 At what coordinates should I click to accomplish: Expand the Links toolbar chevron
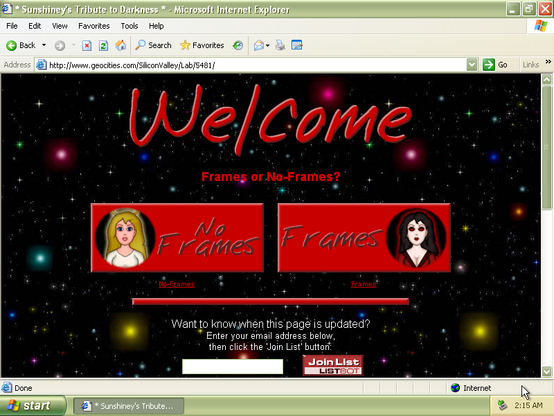click(548, 62)
